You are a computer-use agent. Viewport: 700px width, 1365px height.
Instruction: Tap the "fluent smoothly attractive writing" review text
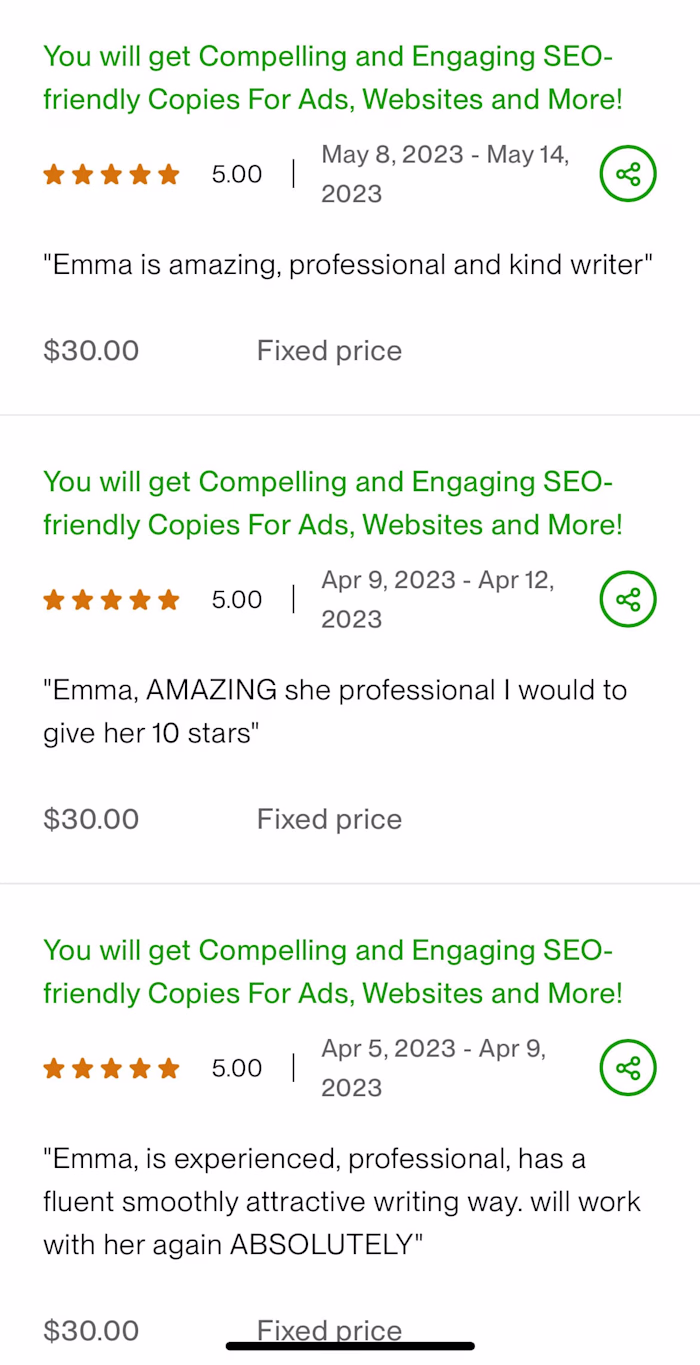341,1202
